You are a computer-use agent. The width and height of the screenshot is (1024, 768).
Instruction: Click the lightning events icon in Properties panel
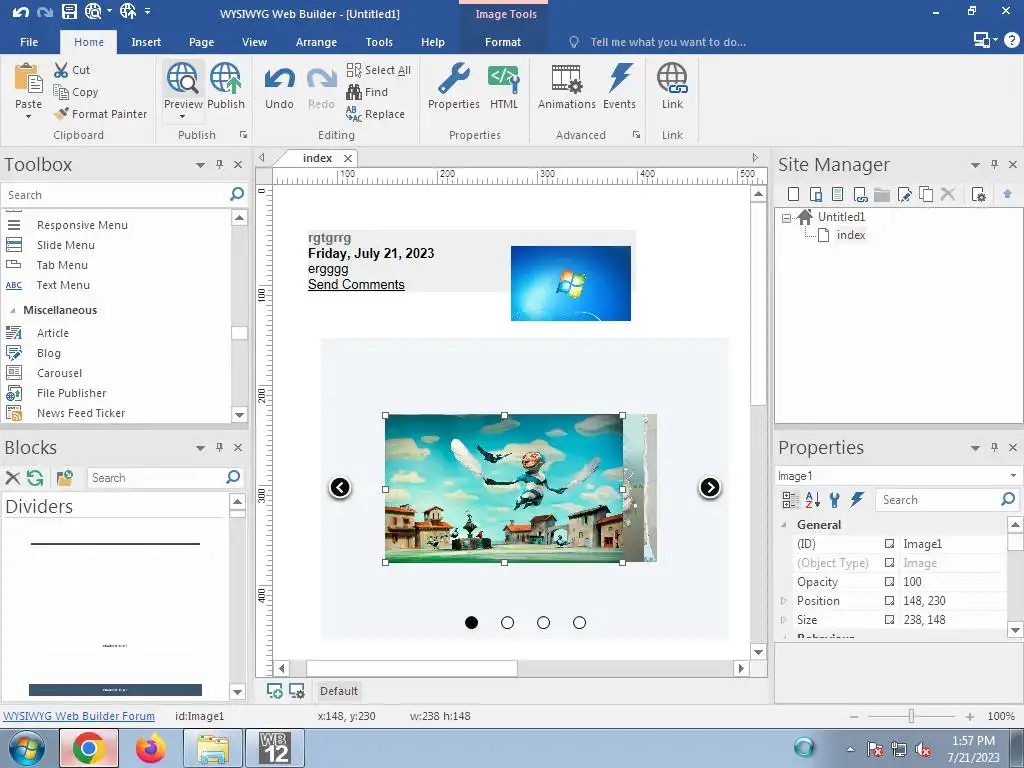click(x=857, y=500)
